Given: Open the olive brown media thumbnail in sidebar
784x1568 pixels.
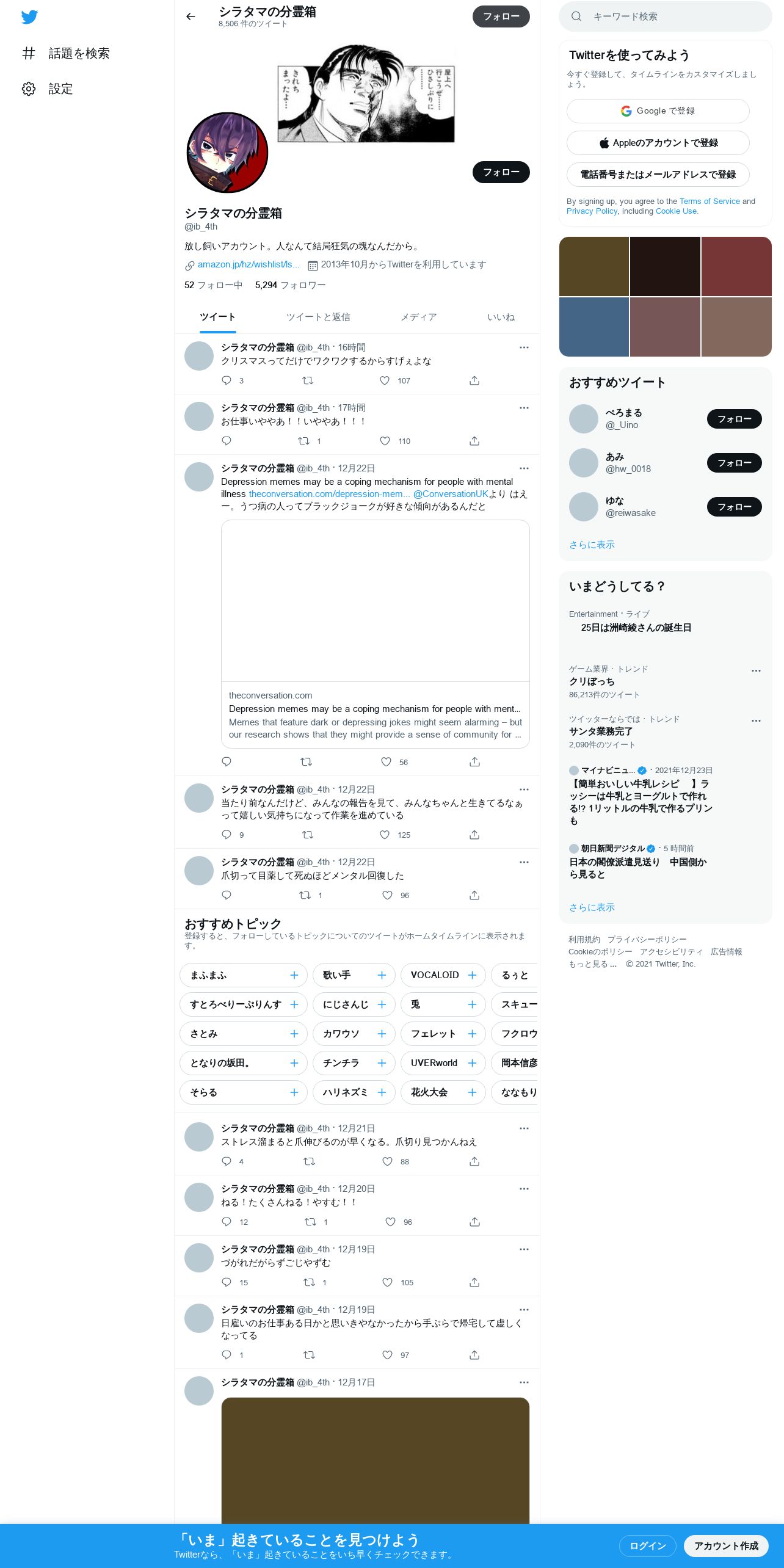Looking at the screenshot, I should tap(594, 266).
